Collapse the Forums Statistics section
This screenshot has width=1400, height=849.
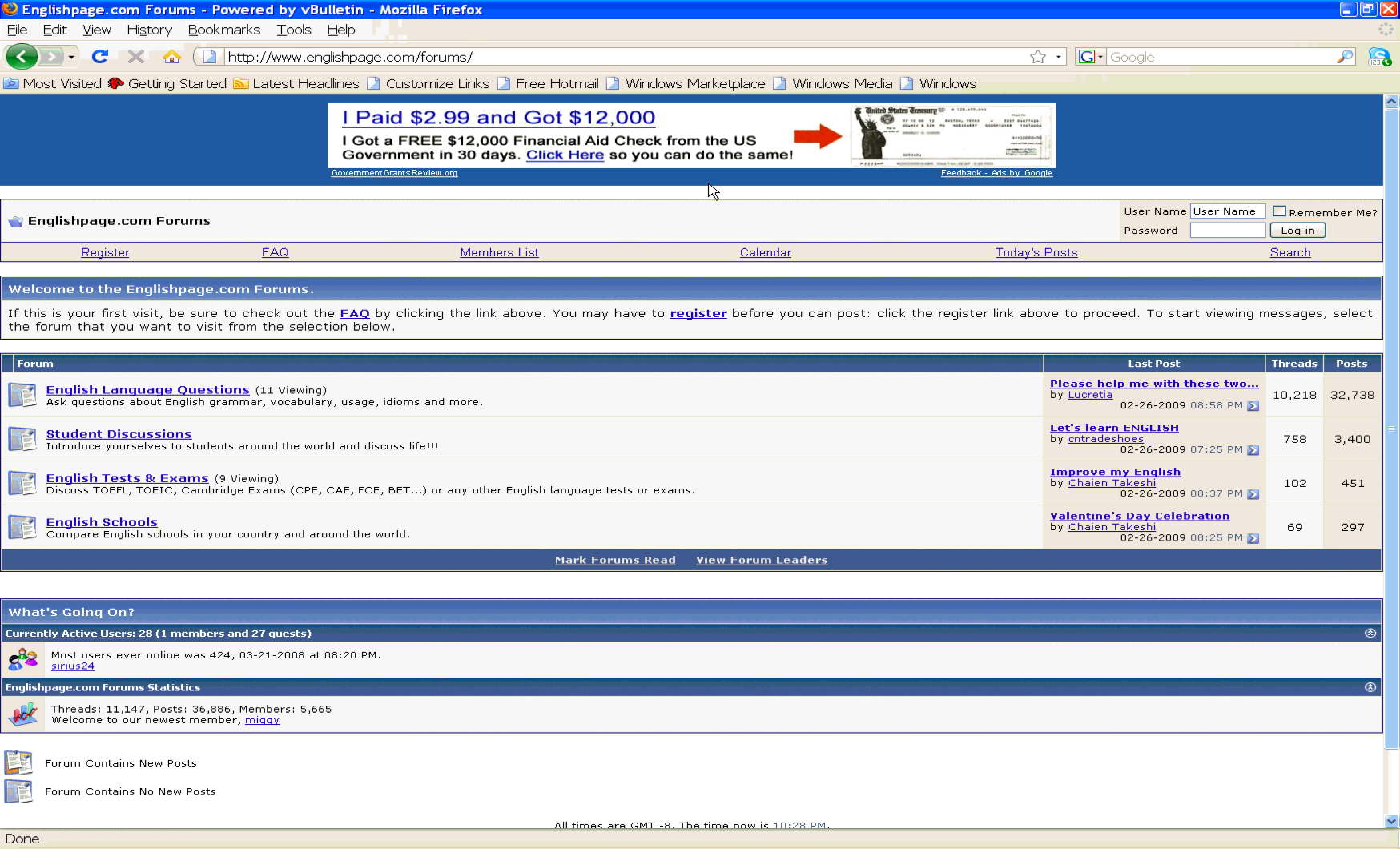coord(1370,687)
